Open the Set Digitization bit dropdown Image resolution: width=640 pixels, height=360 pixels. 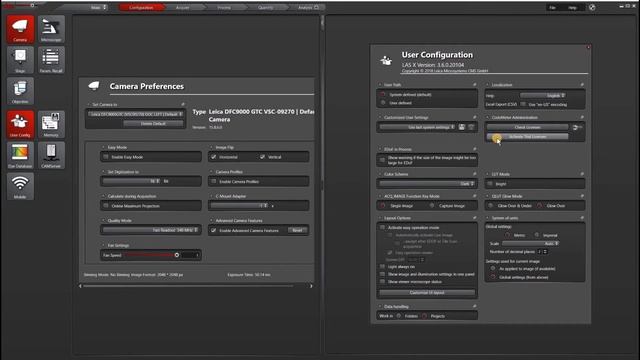131,181
